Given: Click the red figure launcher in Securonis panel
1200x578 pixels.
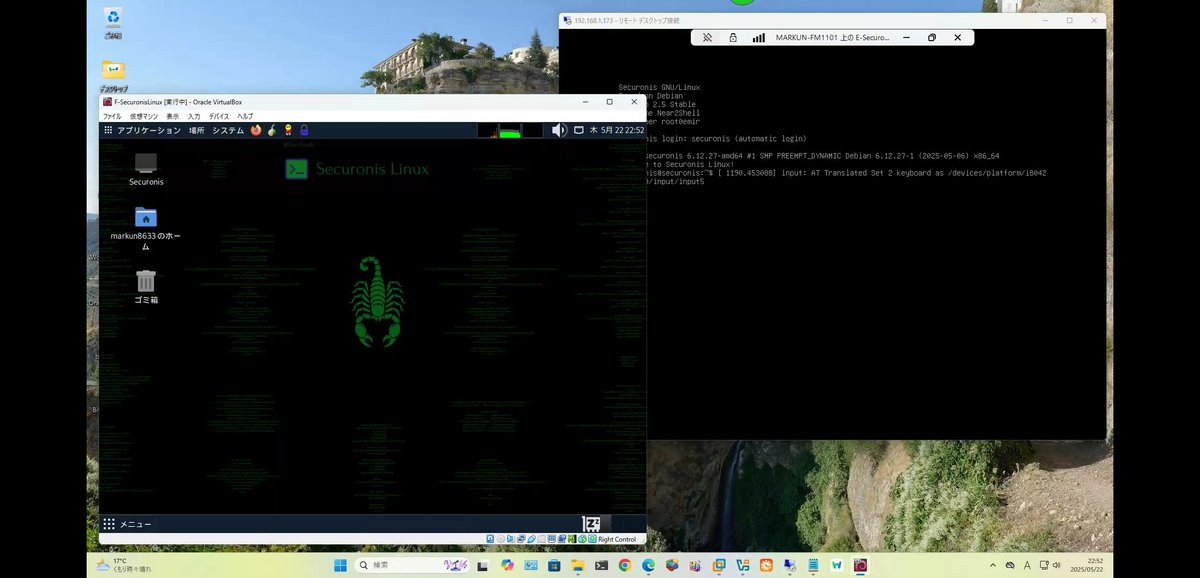Looking at the screenshot, I should (x=288, y=130).
